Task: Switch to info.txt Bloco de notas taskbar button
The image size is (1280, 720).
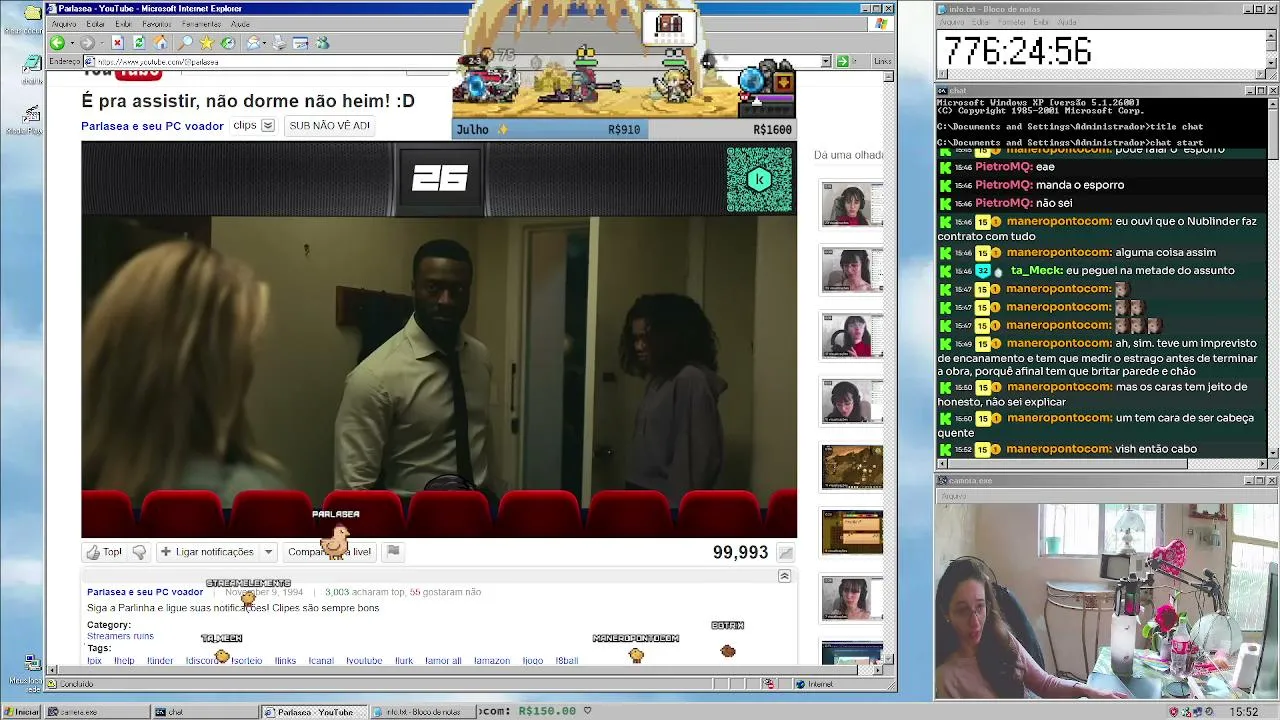Action: (x=423, y=712)
